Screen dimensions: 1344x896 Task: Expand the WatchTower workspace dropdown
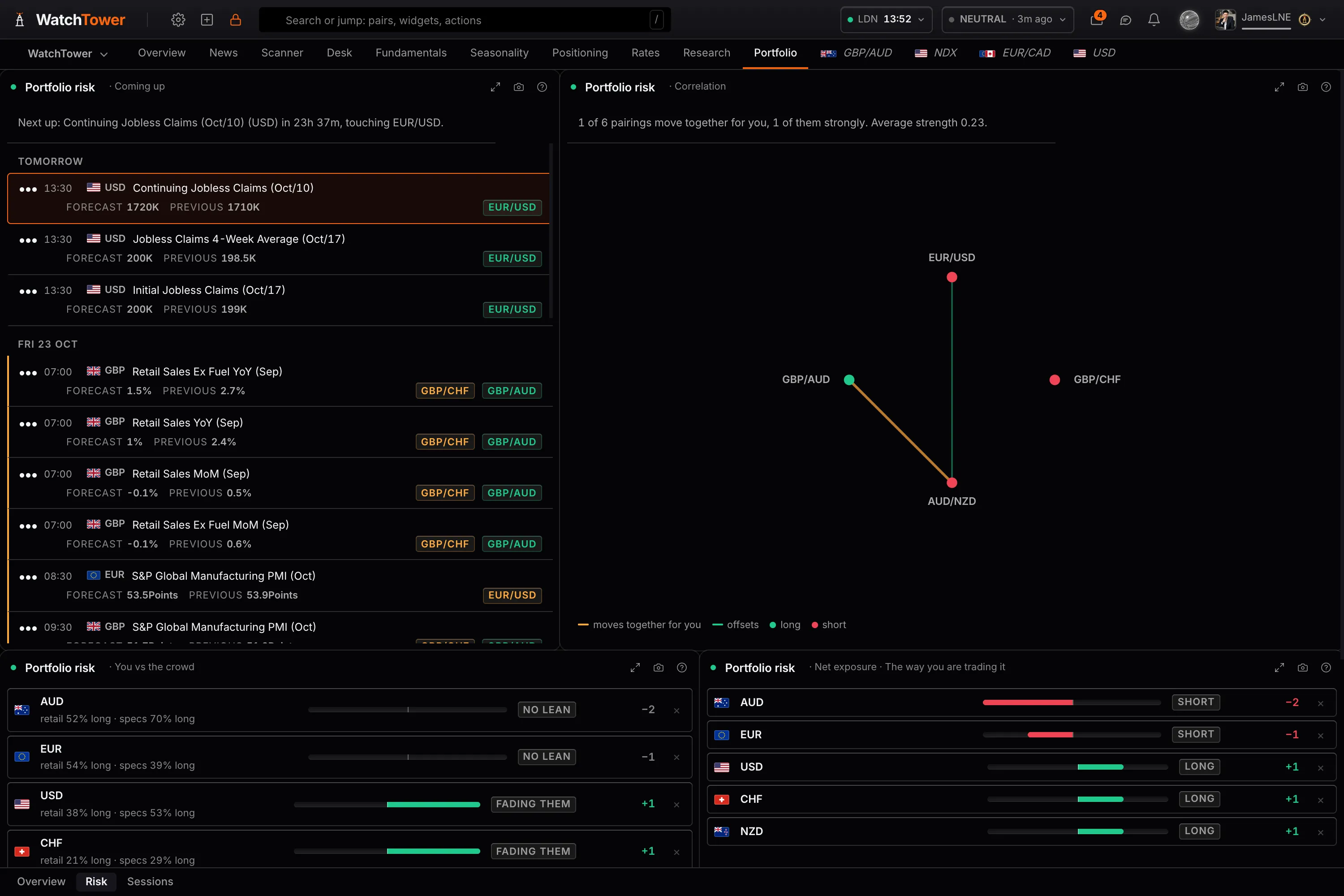(x=68, y=54)
